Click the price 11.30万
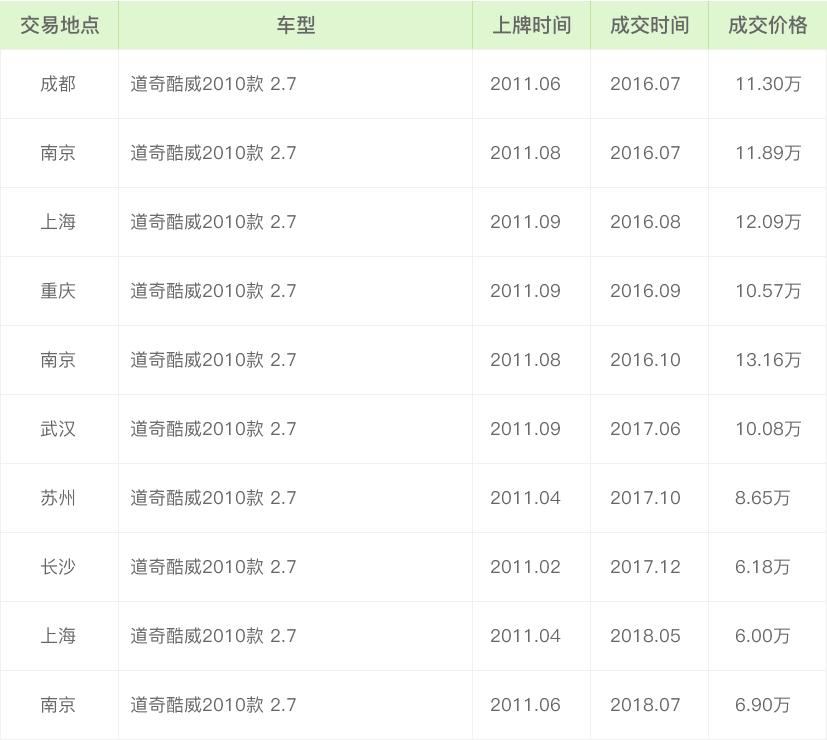 [768, 84]
